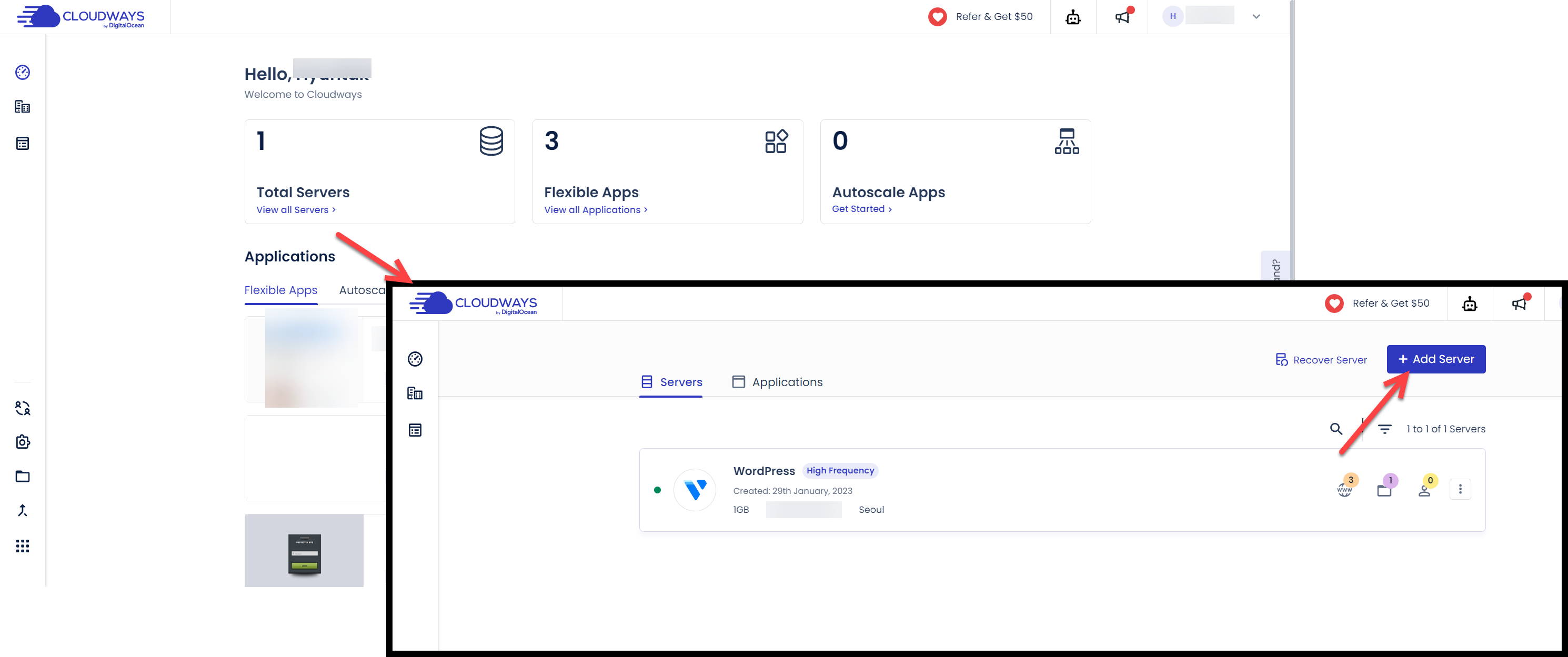Click the app thumbnail with login screen preview
Screen dimensions: 1568x657
coord(304,551)
